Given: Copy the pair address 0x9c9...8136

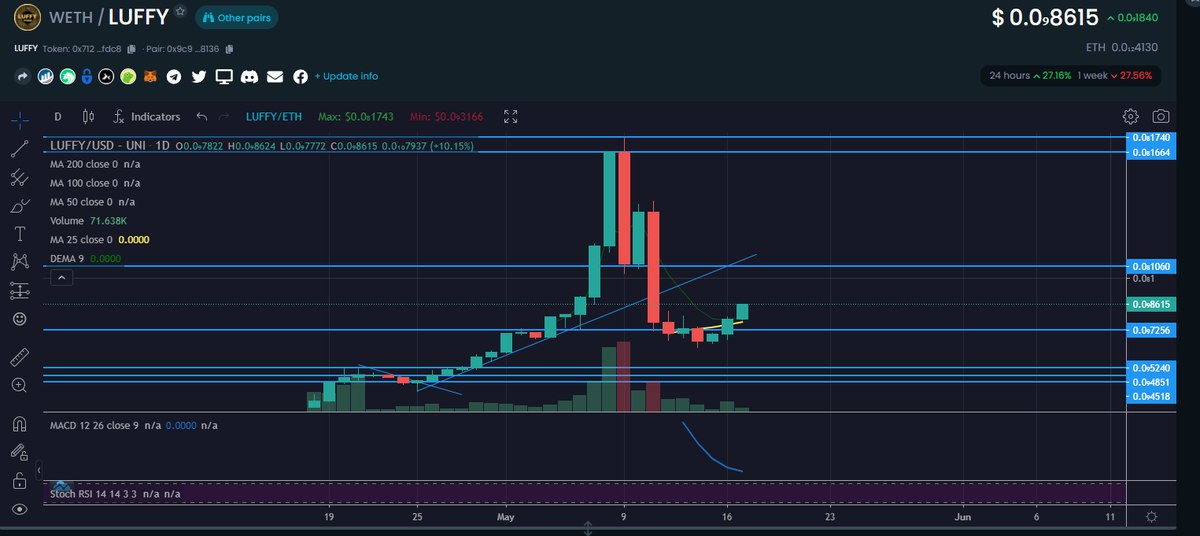Looking at the screenshot, I should point(229,48).
